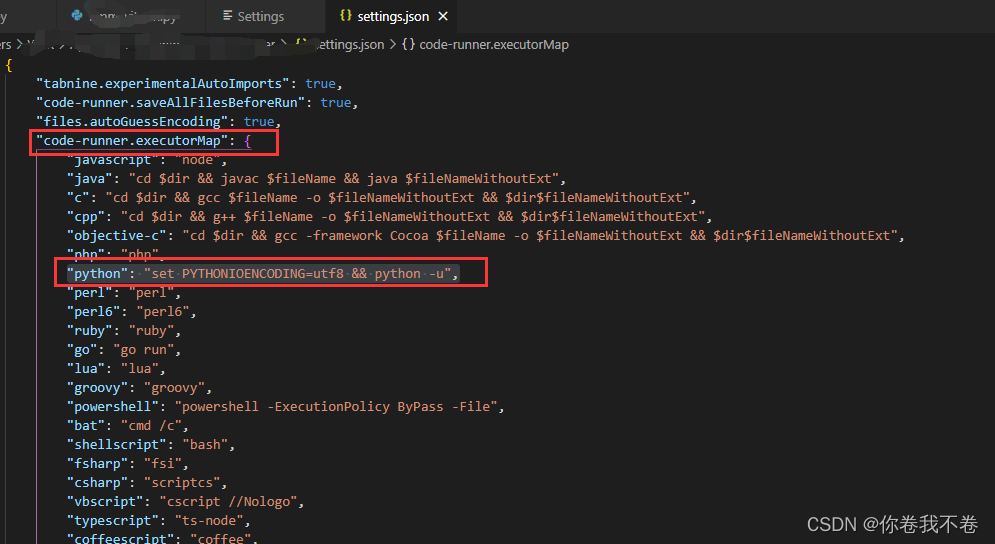Image resolution: width=995 pixels, height=544 pixels.
Task: Click true value of tabnine.experimentalAutoImports
Action: [321, 84]
